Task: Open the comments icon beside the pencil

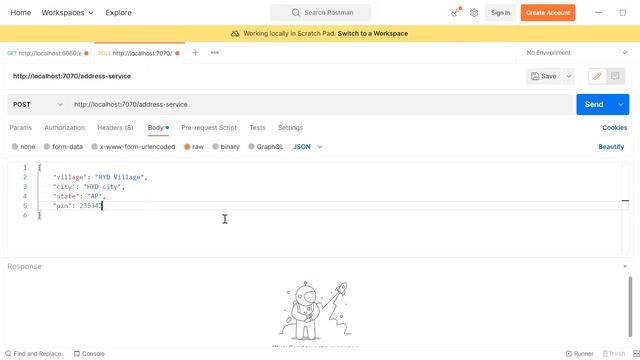Action: (x=615, y=76)
